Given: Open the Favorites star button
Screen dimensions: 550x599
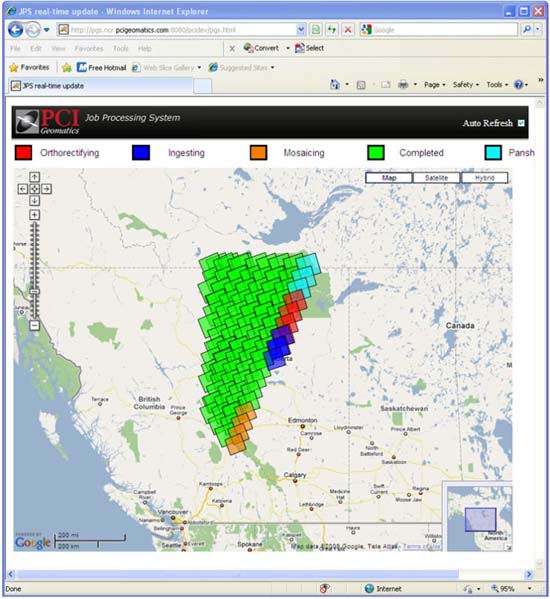Looking at the screenshot, I should [x=29, y=68].
